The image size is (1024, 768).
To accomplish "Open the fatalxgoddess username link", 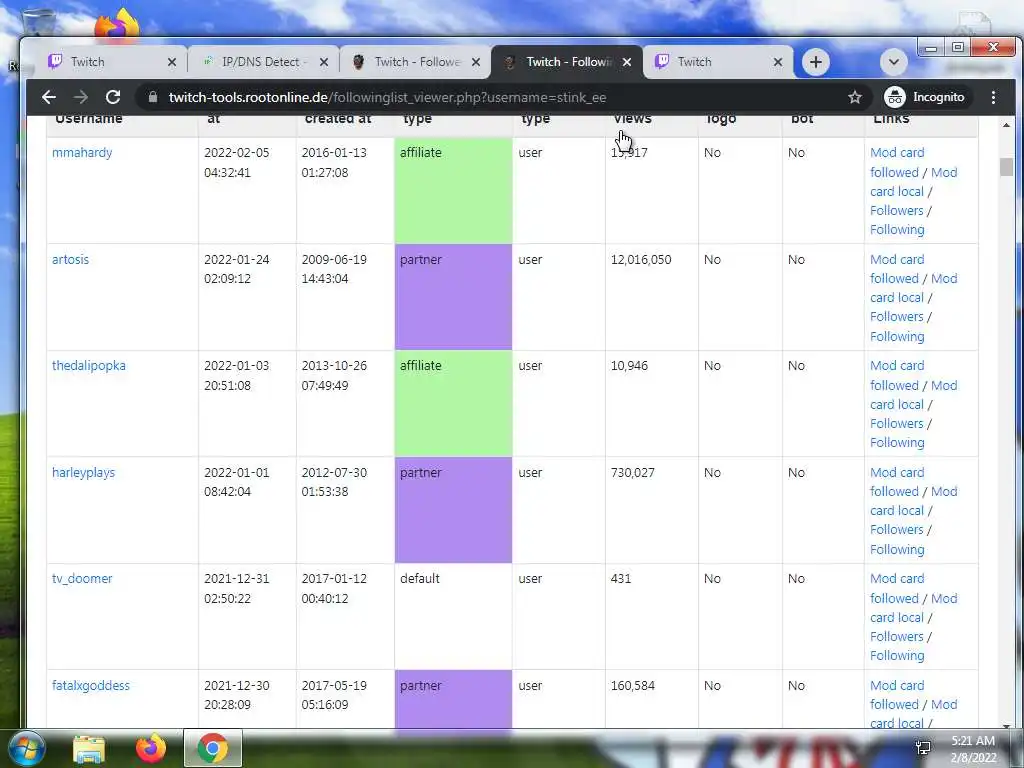I will coord(91,685).
